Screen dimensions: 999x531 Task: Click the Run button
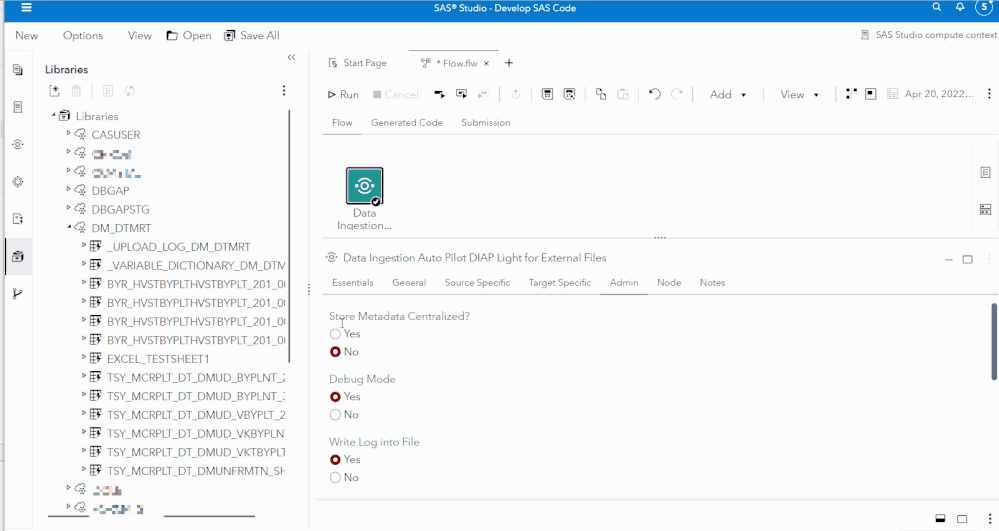(x=343, y=94)
